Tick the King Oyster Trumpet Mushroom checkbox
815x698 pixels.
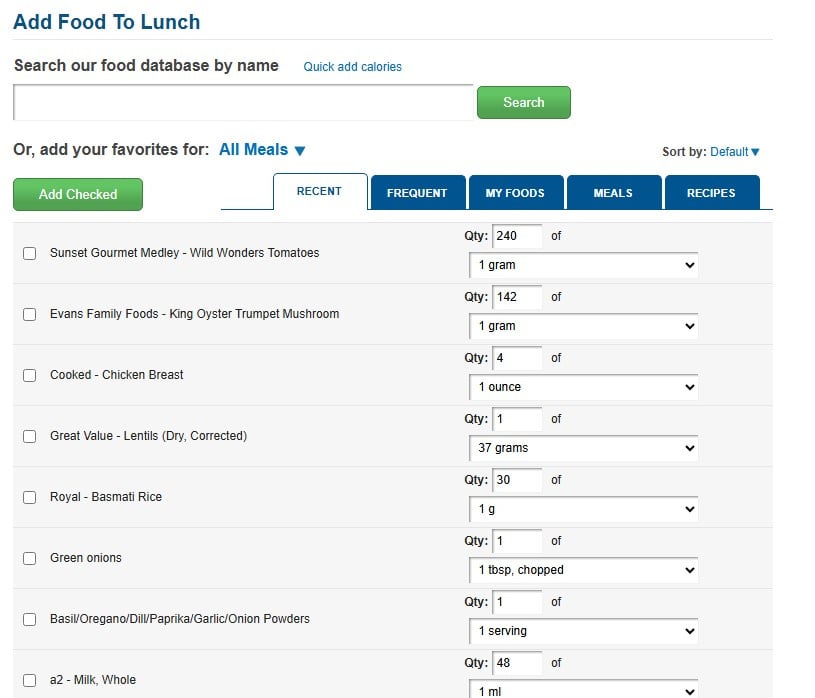click(x=30, y=314)
